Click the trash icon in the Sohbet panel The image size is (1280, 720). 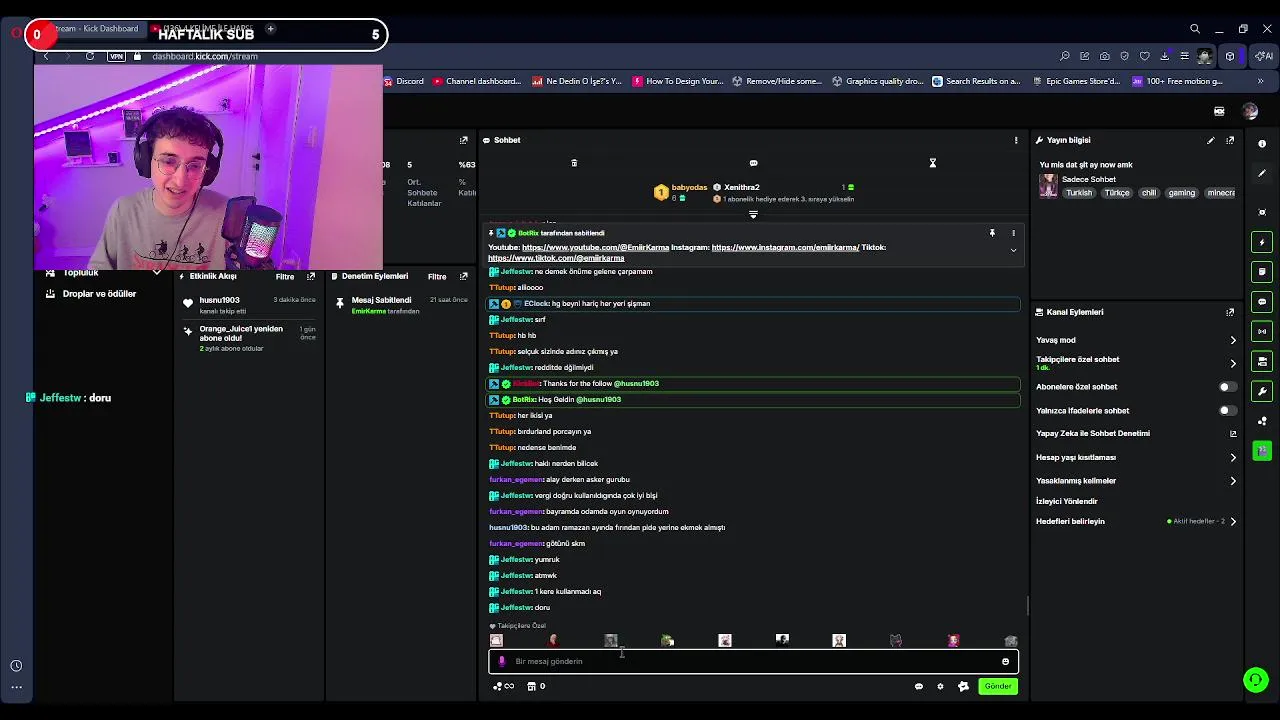(x=574, y=163)
